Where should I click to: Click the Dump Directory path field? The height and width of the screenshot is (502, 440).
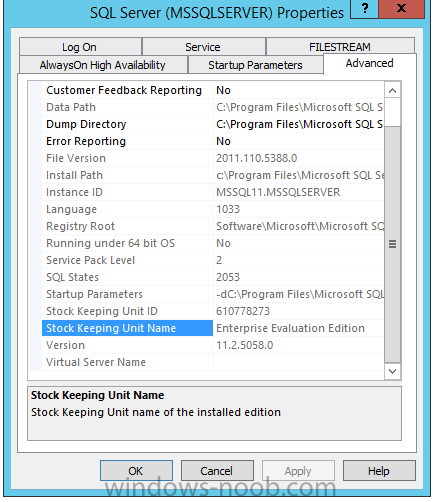coord(299,124)
